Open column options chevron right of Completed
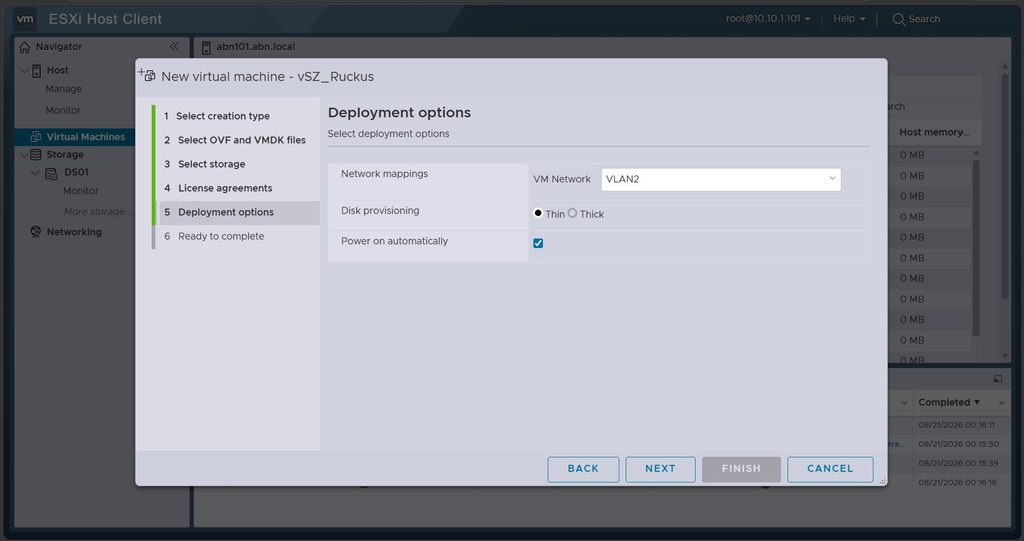The width and height of the screenshot is (1024, 541). (1002, 402)
